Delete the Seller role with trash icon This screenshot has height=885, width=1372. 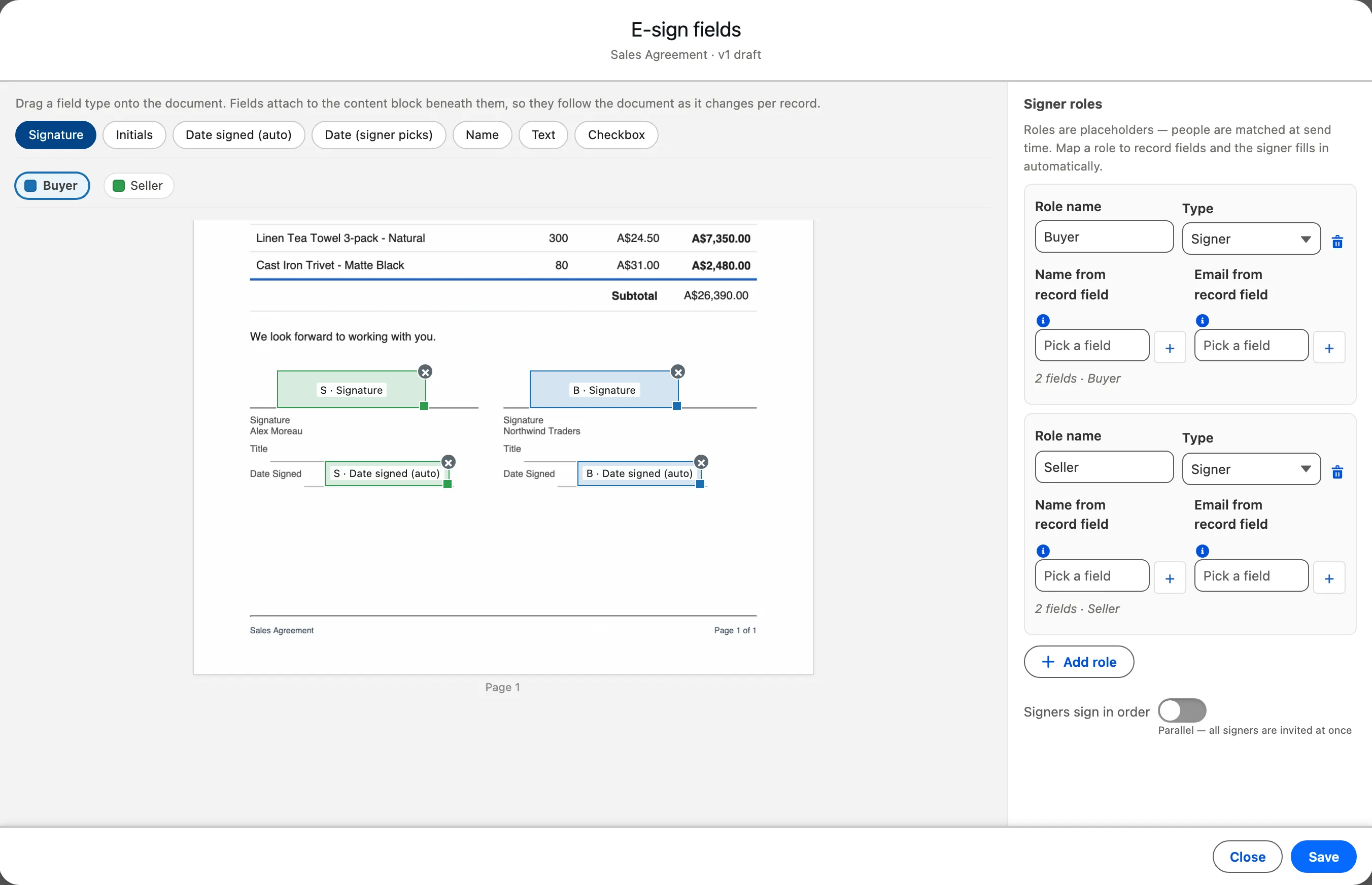pos(1337,472)
